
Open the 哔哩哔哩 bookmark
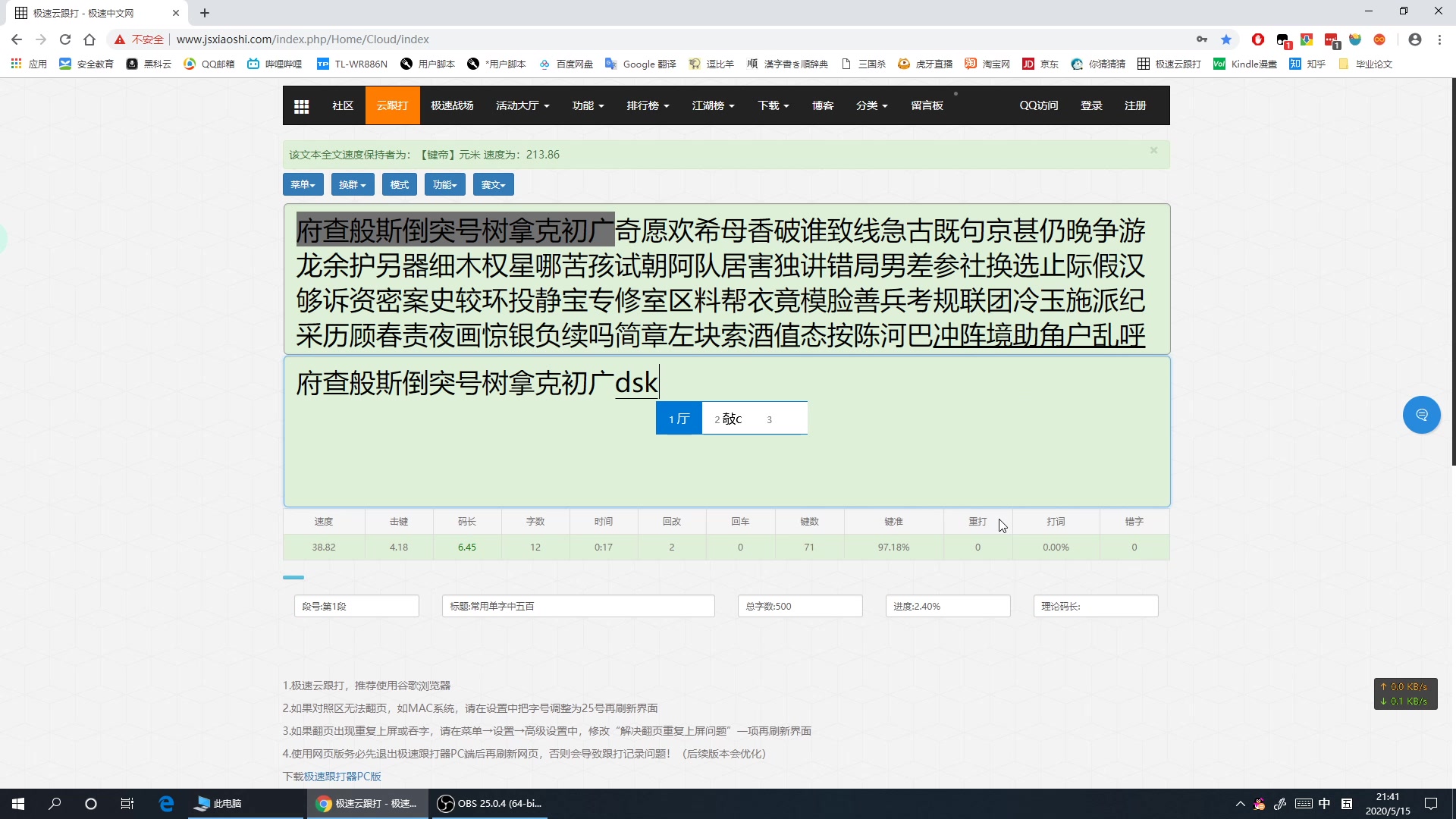point(275,64)
